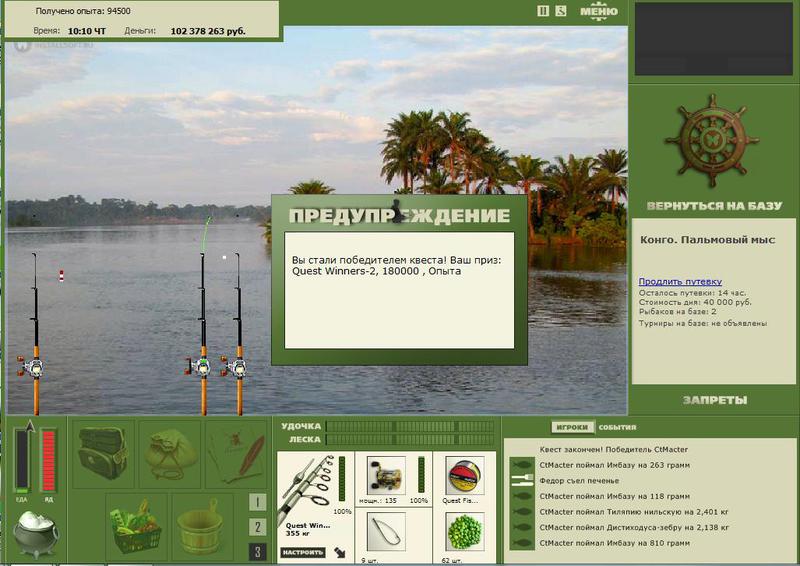Click the rightmost rod's reel on the water
Screen dimensions: 800x566
[236, 366]
